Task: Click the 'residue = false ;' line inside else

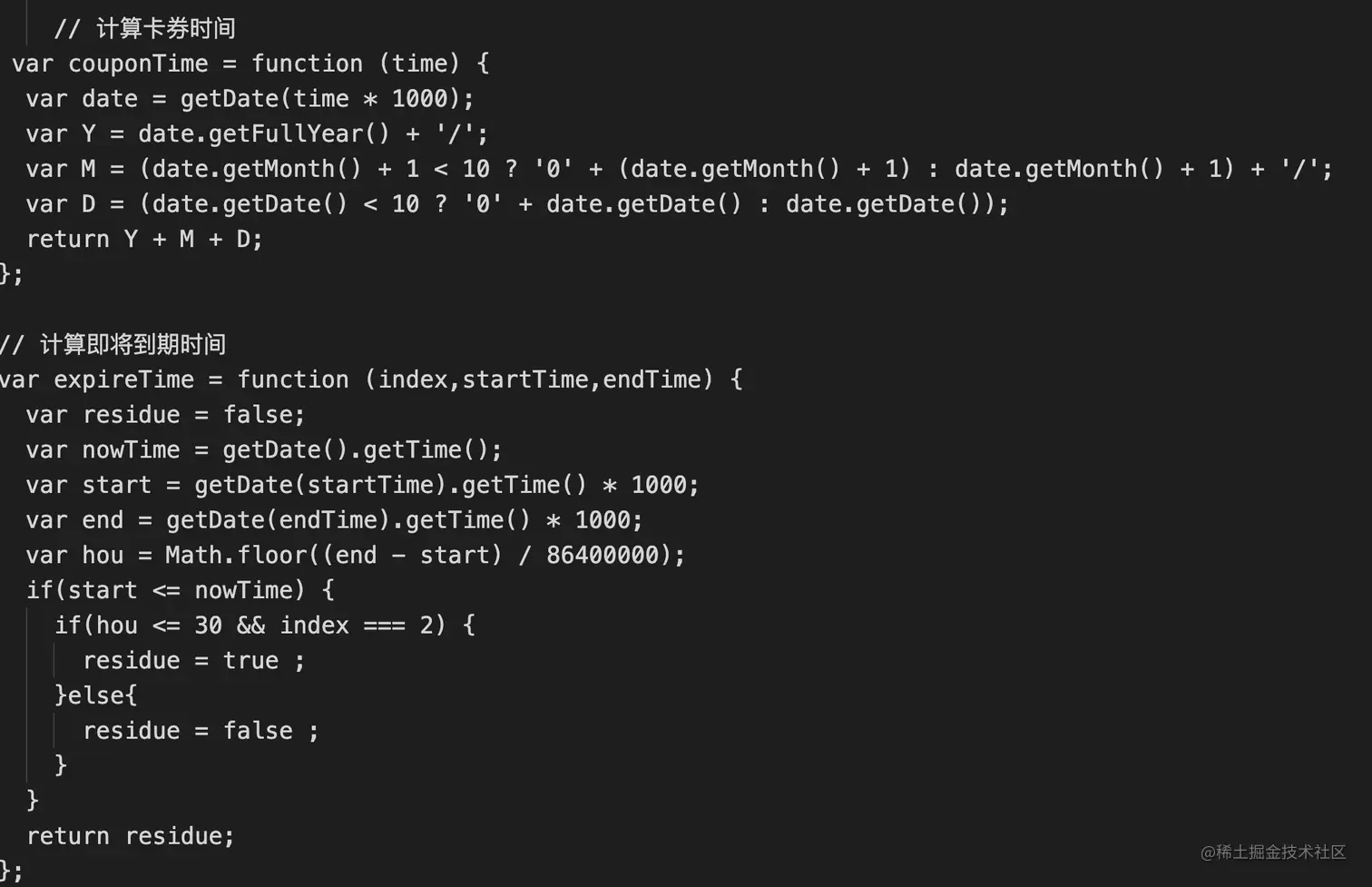Action: tap(200, 731)
